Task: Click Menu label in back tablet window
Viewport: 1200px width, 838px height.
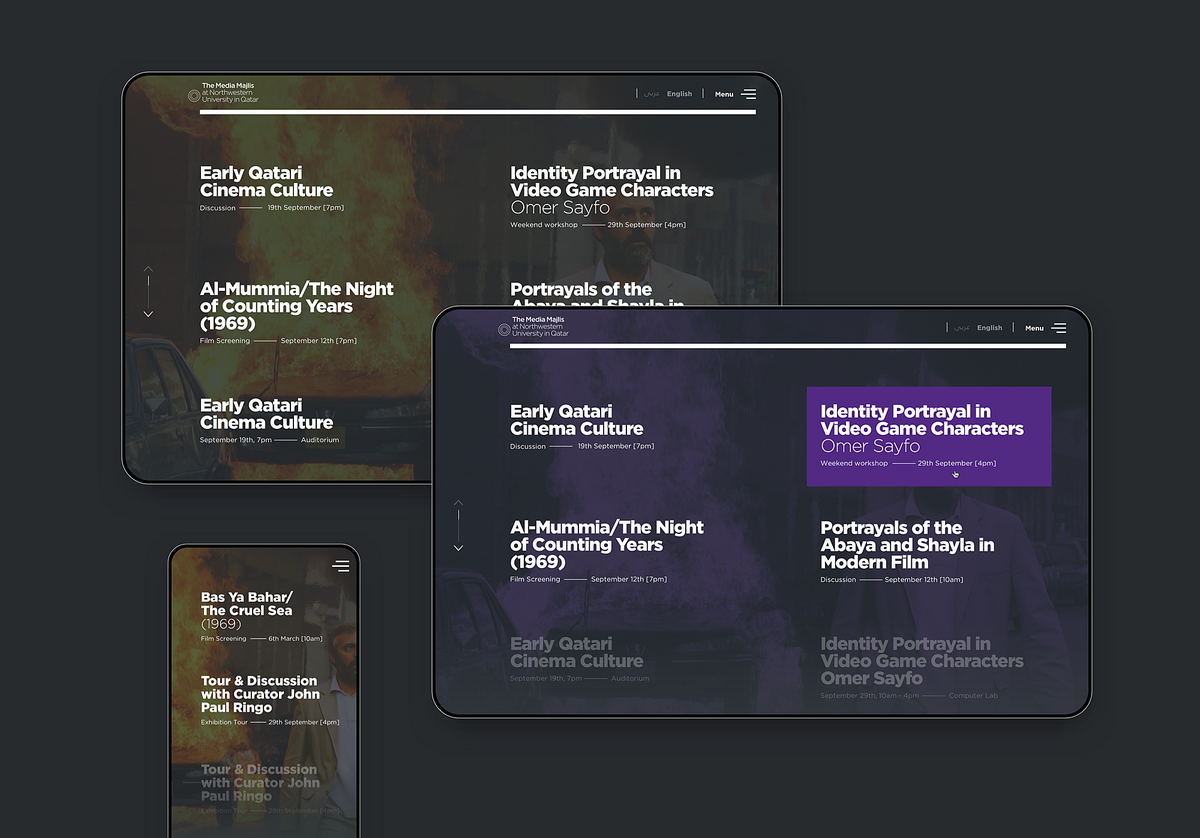Action: tap(724, 94)
